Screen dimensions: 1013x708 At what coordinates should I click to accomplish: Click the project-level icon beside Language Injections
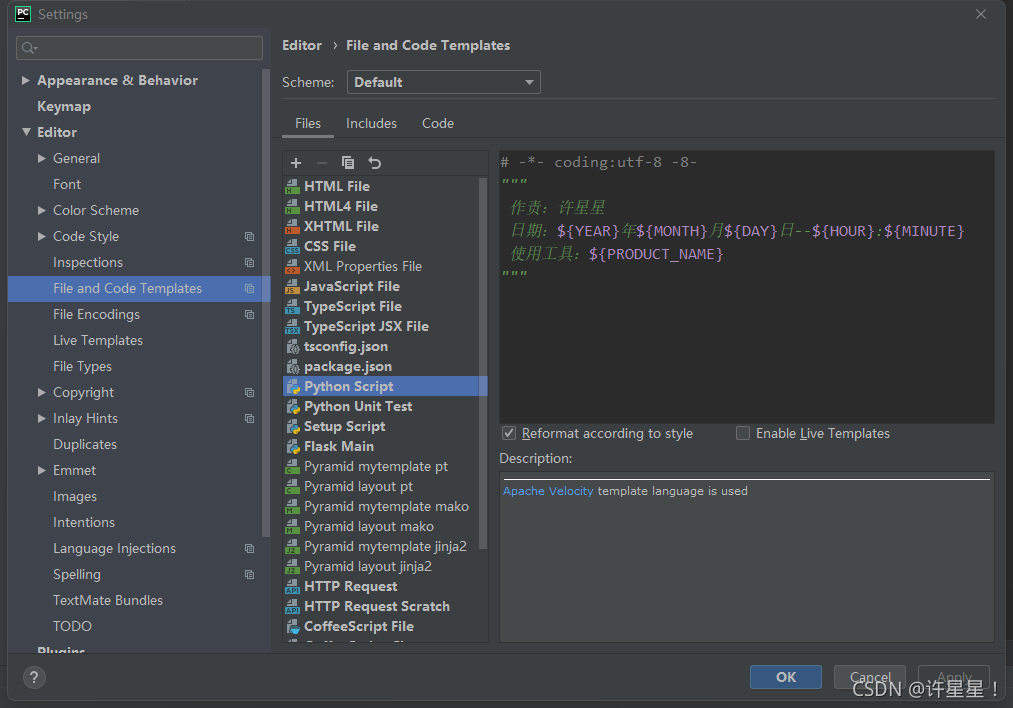(x=249, y=548)
